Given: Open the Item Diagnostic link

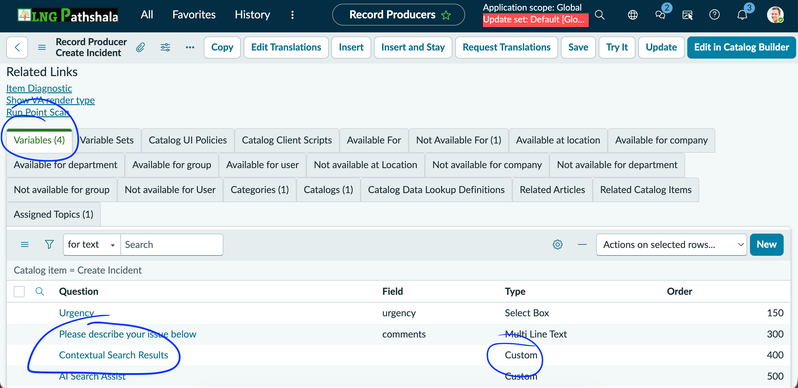Looking at the screenshot, I should click(39, 89).
